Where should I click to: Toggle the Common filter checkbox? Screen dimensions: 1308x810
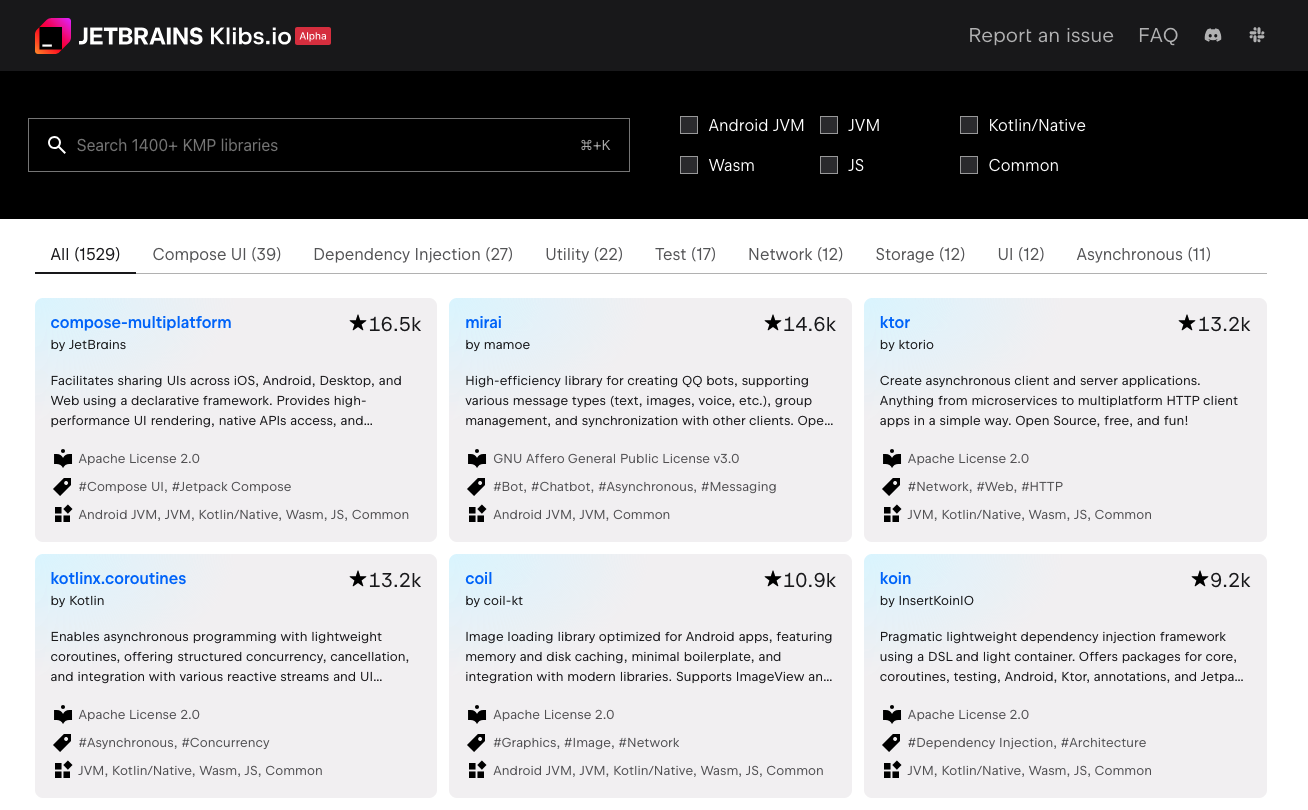click(x=969, y=165)
